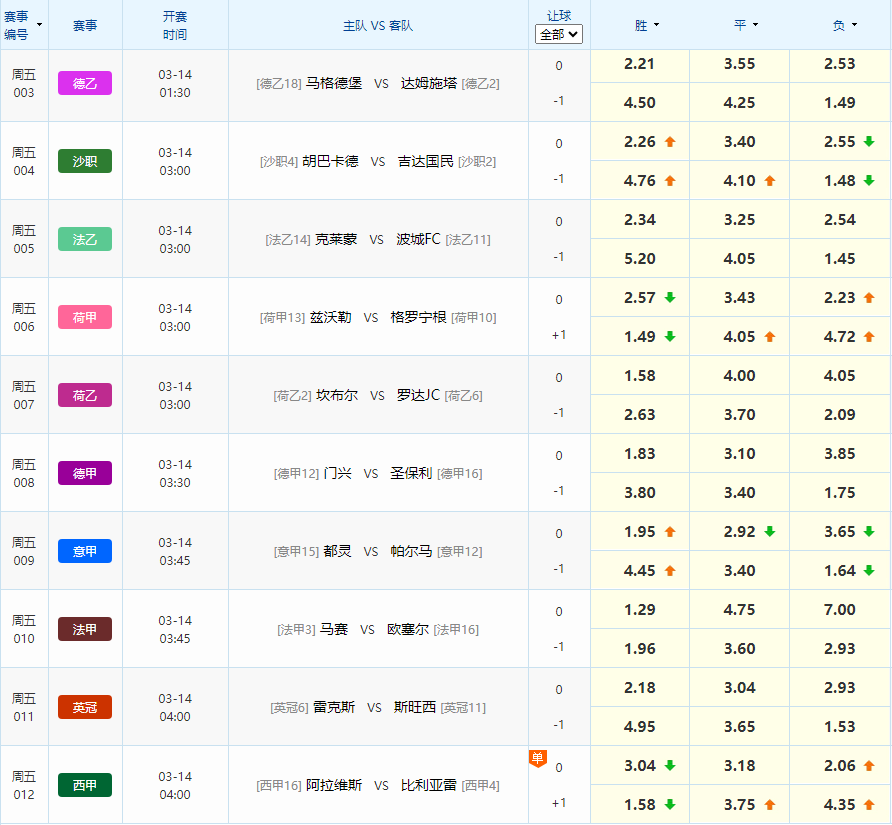Viewport: 892px width, 825px height.
Task: Click the 德甲 league badge
Action: [84, 473]
